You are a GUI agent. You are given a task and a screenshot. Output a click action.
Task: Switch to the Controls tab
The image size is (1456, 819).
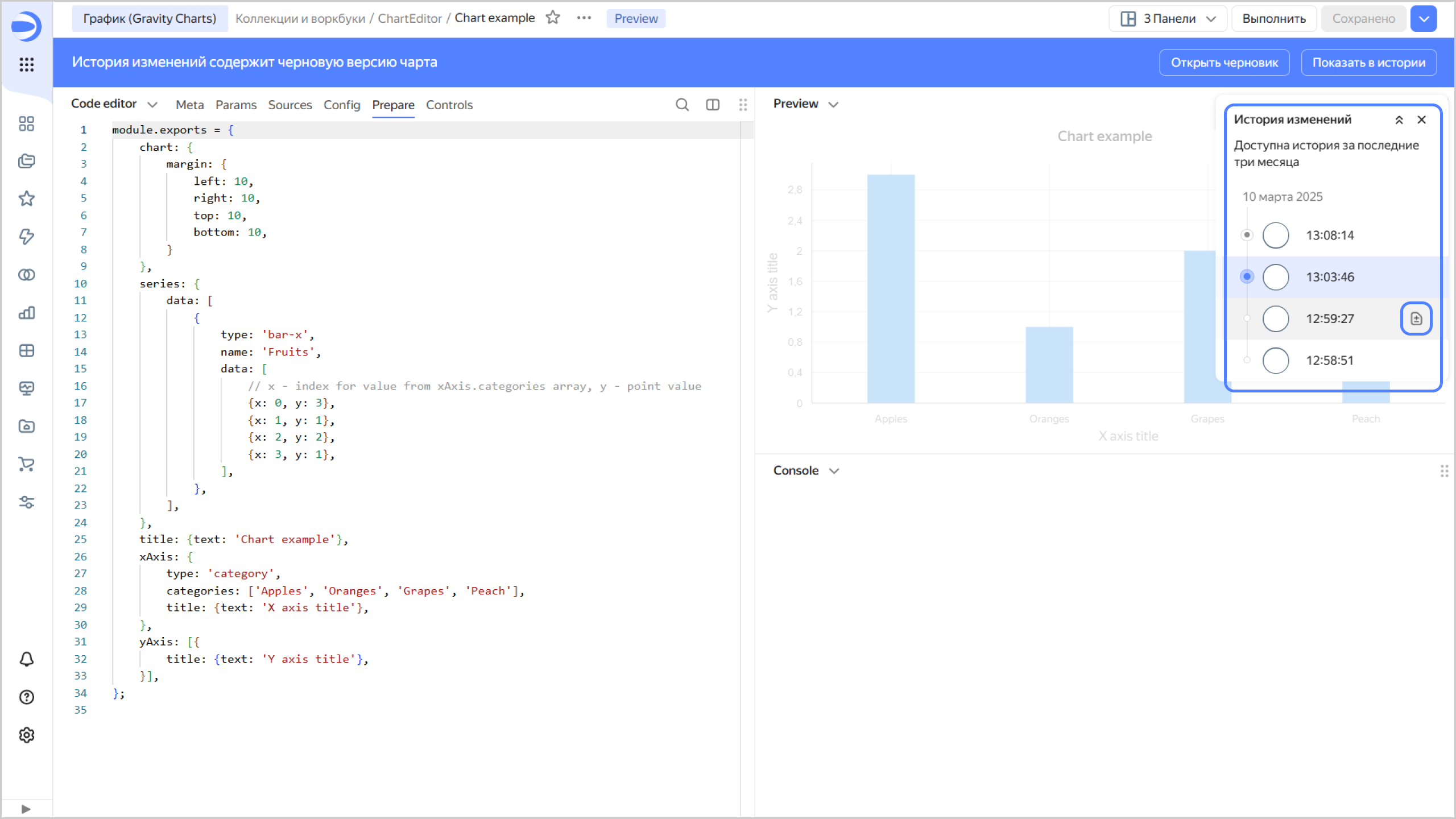(449, 105)
